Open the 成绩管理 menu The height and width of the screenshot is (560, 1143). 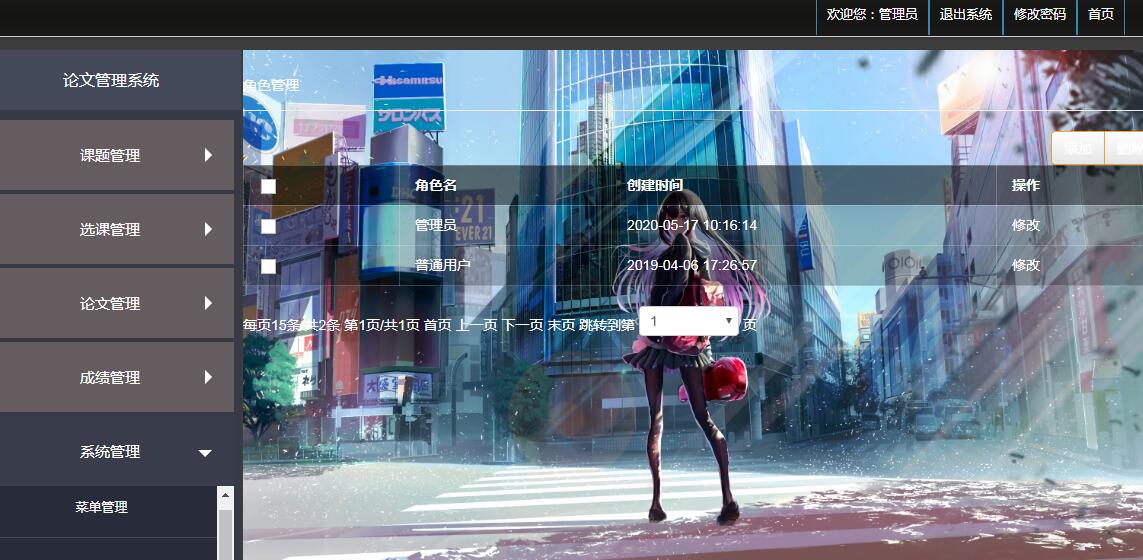pyautogui.click(x=117, y=378)
